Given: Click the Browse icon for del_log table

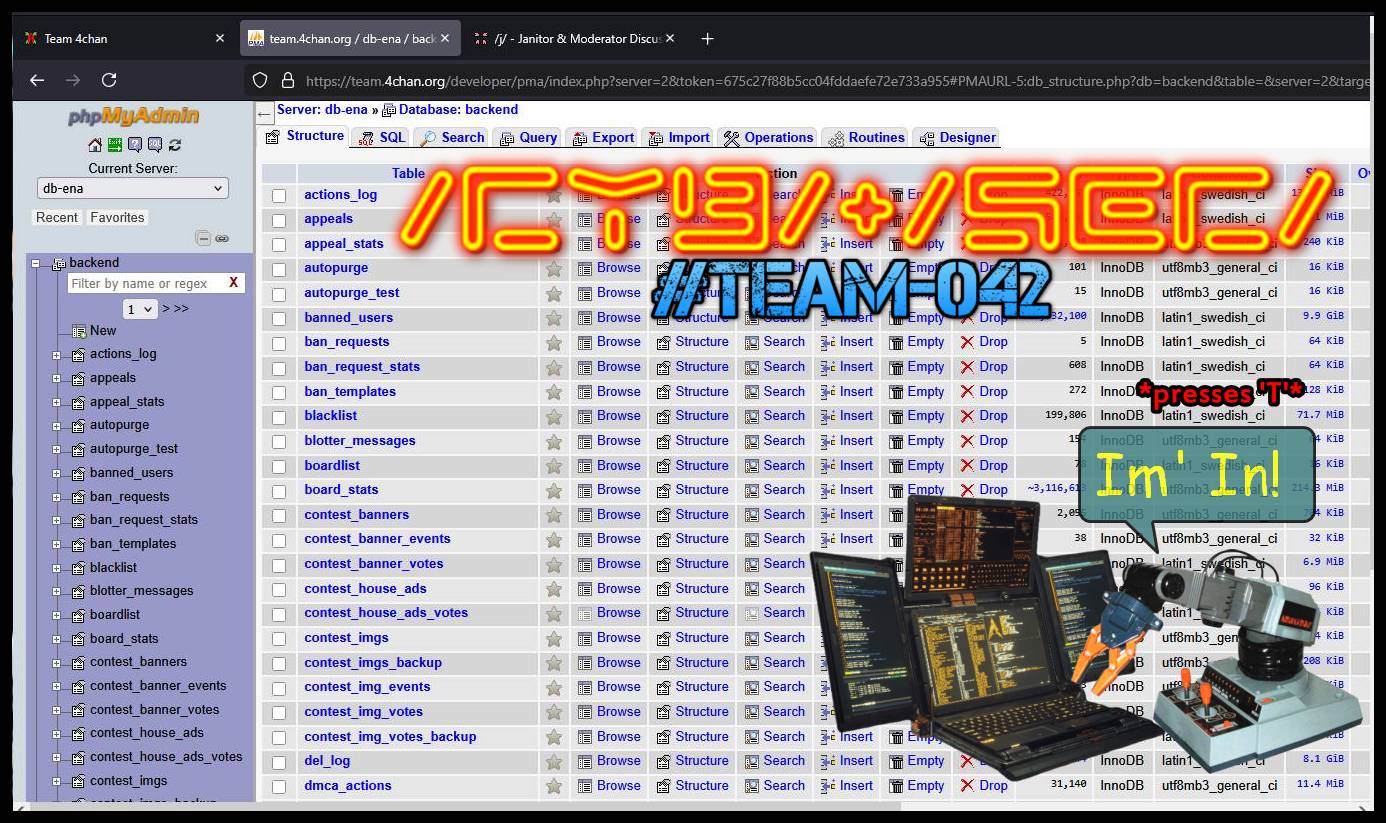Looking at the screenshot, I should click(x=585, y=761).
